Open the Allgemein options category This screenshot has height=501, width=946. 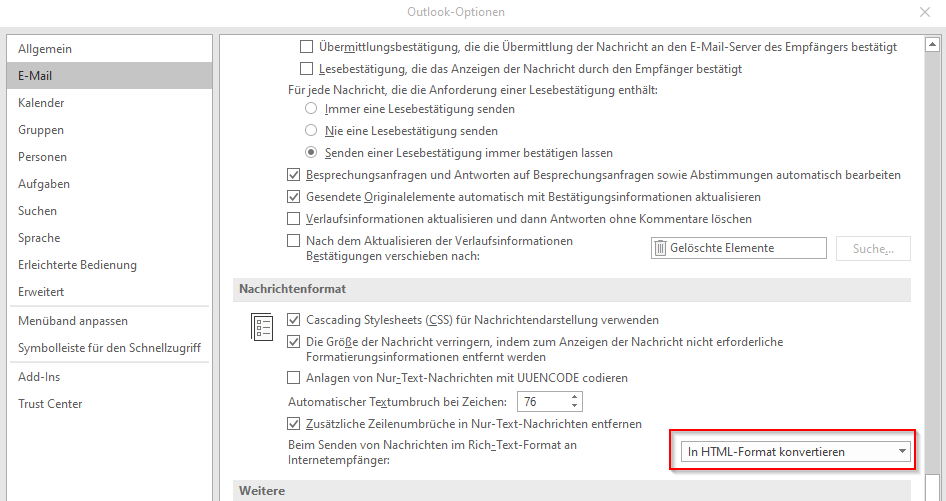tap(109, 49)
